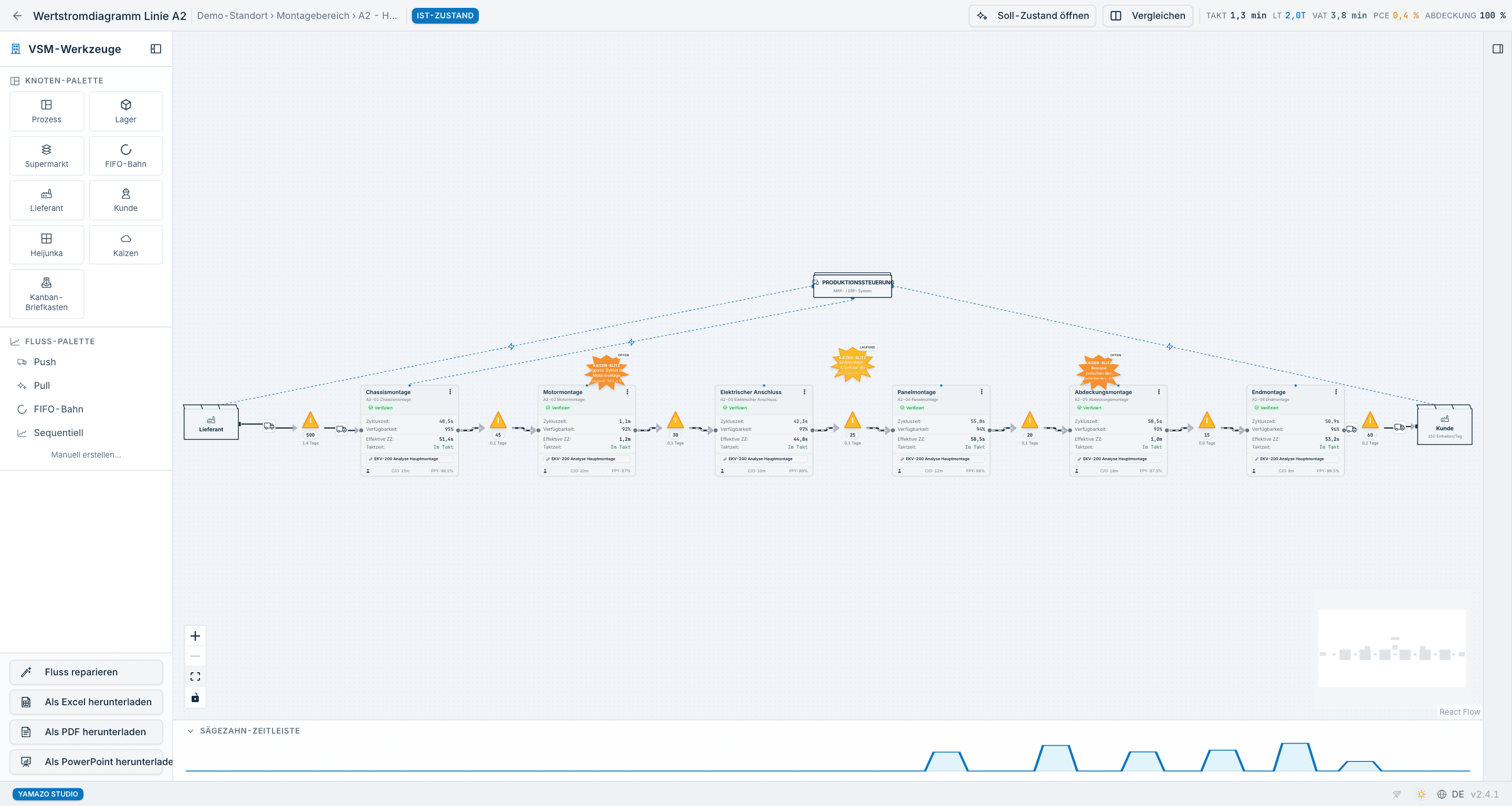Change language via DE globe icon
Viewport: 1512px width, 806px height.
(1451, 795)
